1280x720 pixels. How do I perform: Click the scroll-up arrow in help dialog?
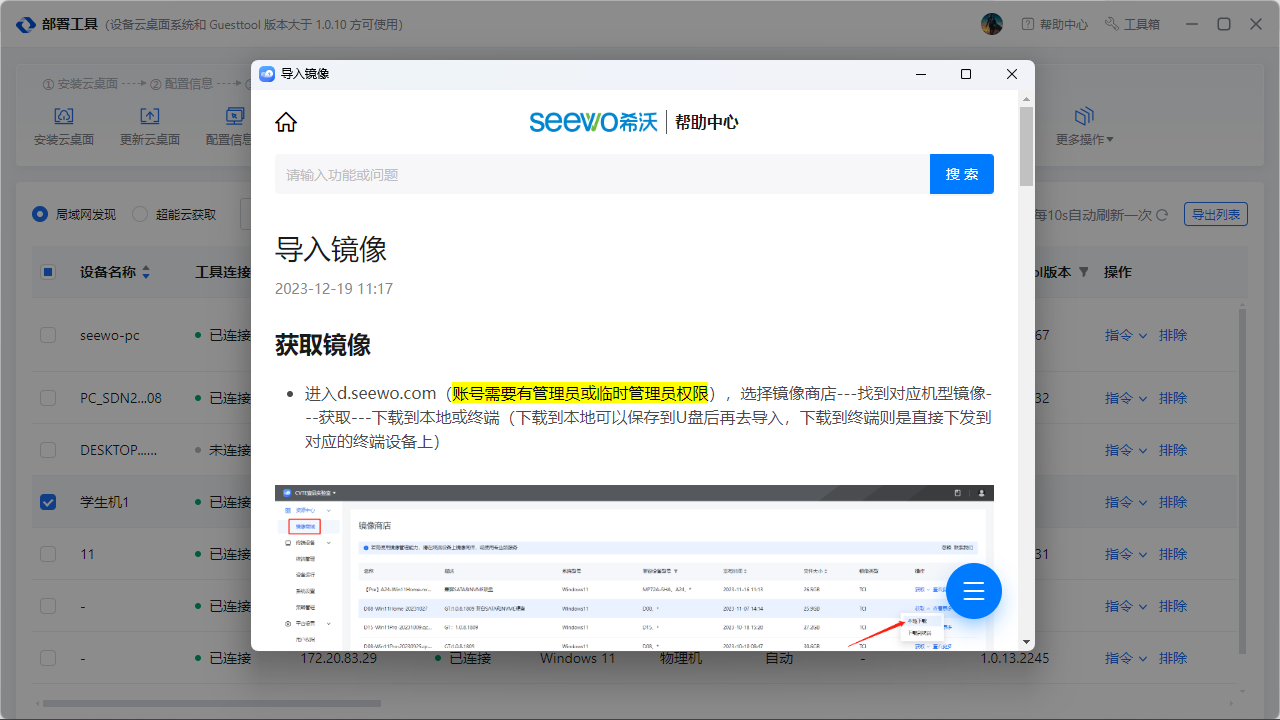tap(1026, 98)
